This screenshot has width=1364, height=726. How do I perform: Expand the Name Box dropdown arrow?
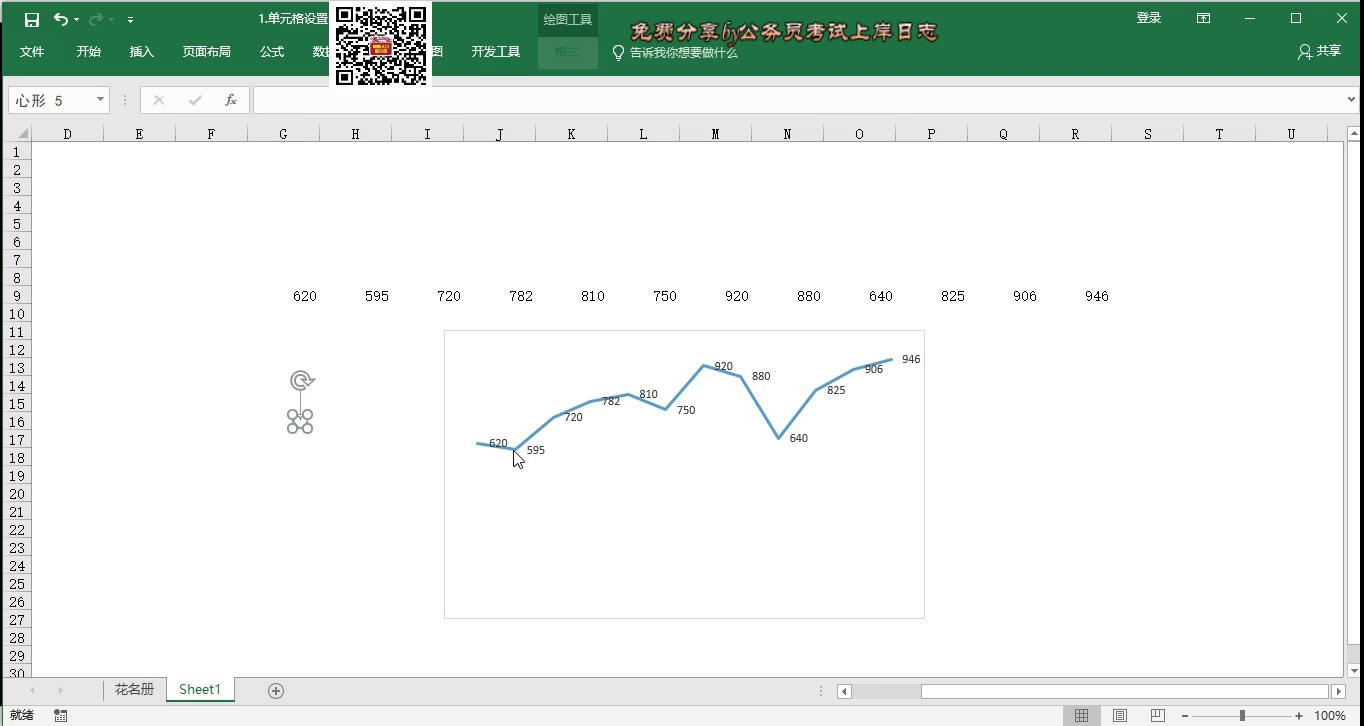pyautogui.click(x=101, y=100)
